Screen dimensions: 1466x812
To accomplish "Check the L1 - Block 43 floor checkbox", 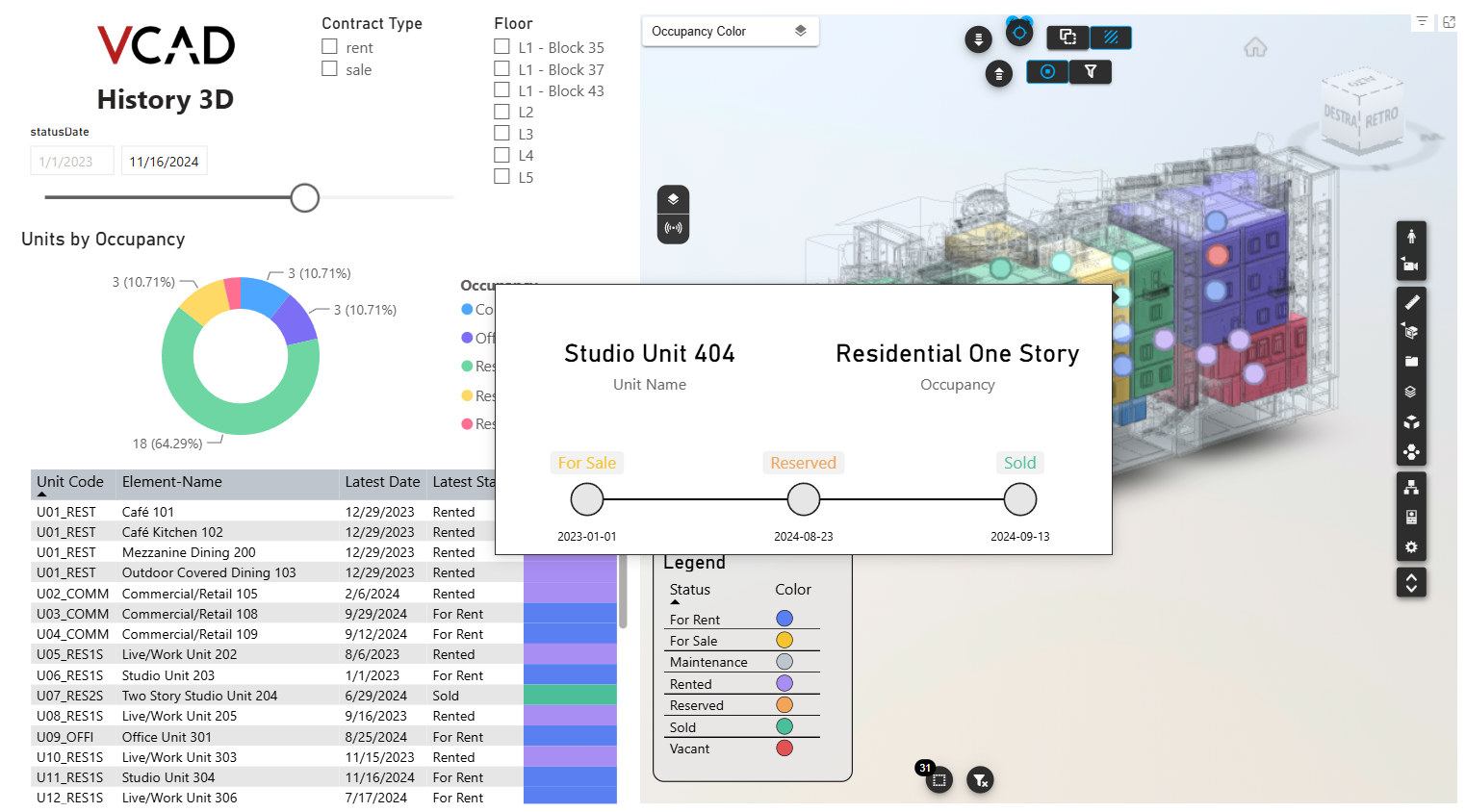I will (x=502, y=89).
